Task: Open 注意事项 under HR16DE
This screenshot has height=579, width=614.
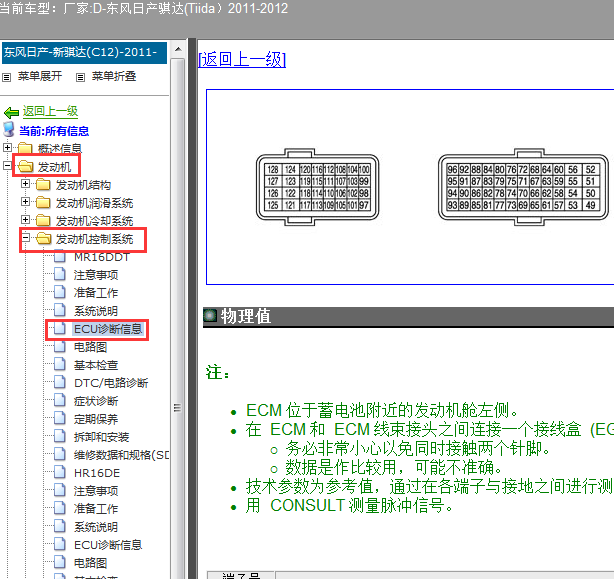Action: [x=96, y=491]
